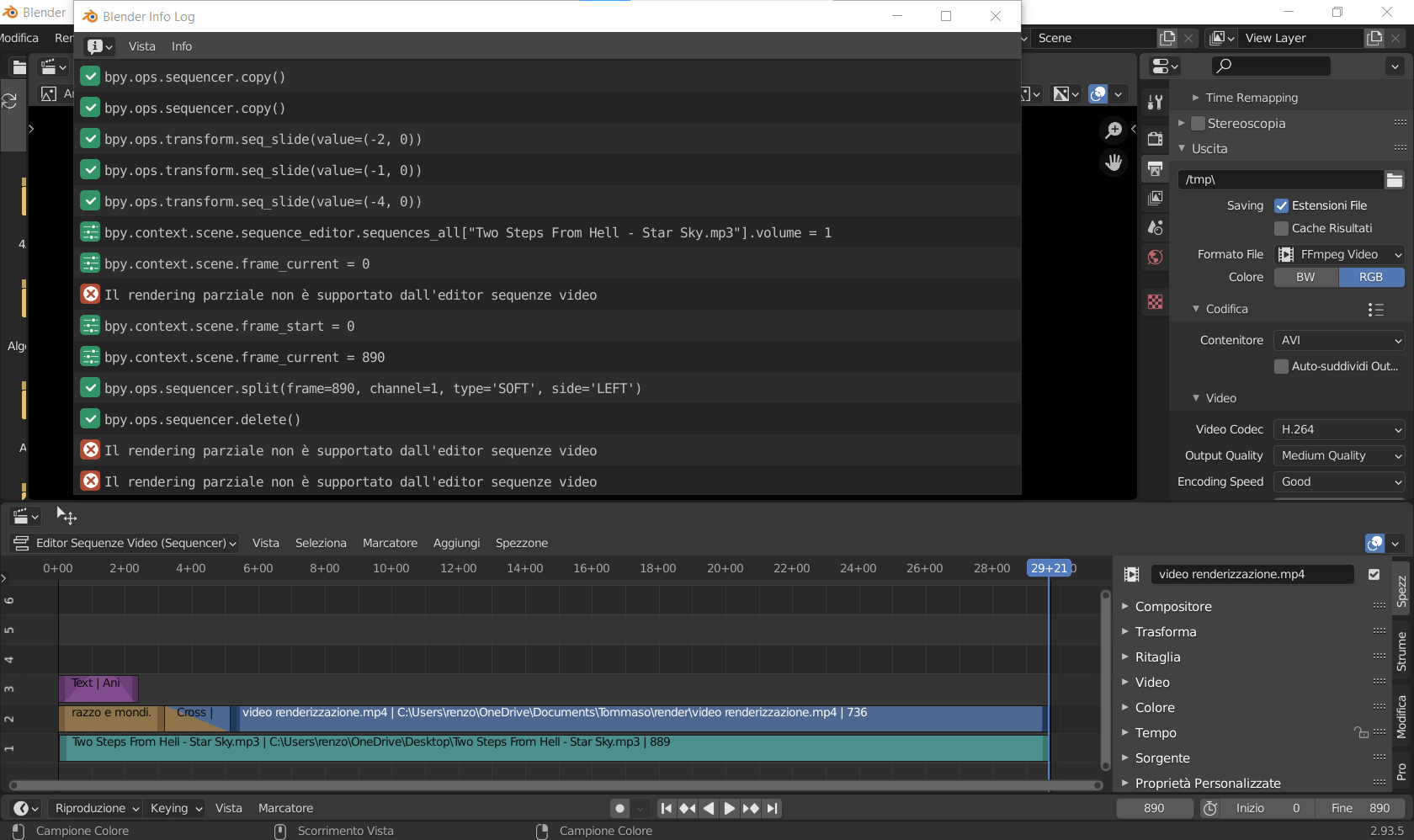Enable the Stereoscopia checkbox
The image size is (1414, 840).
[1198, 123]
